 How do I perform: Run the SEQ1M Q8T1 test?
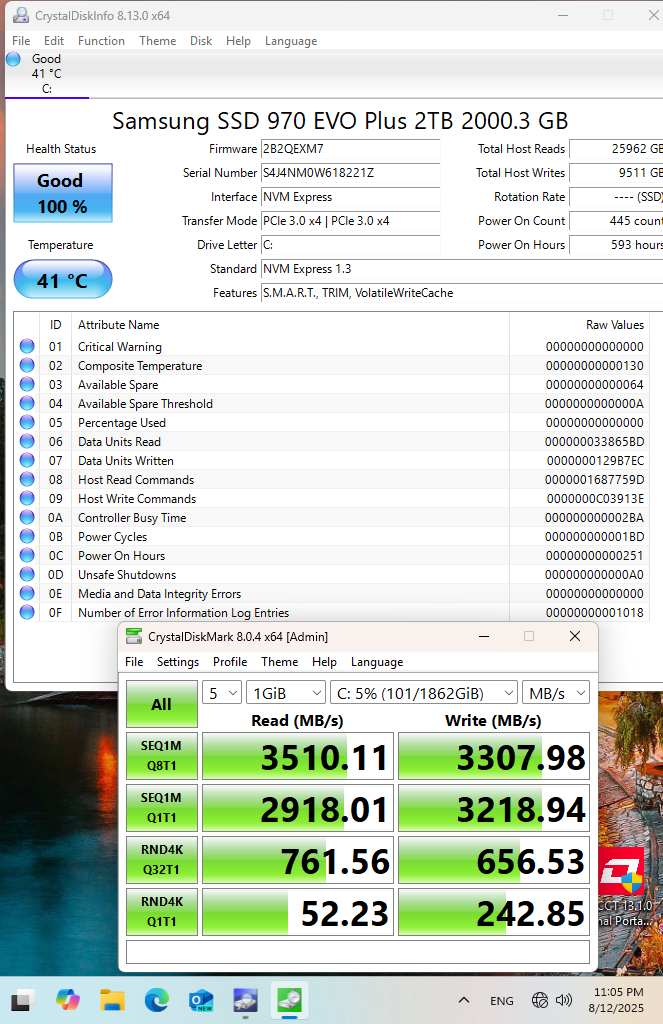161,756
